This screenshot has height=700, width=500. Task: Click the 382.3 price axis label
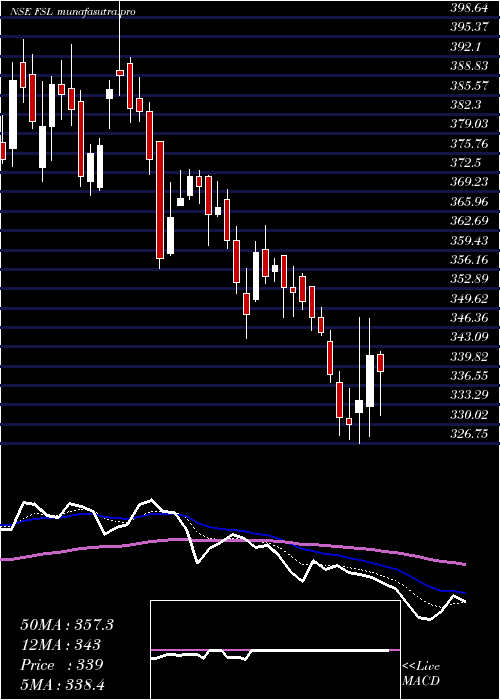click(x=465, y=104)
